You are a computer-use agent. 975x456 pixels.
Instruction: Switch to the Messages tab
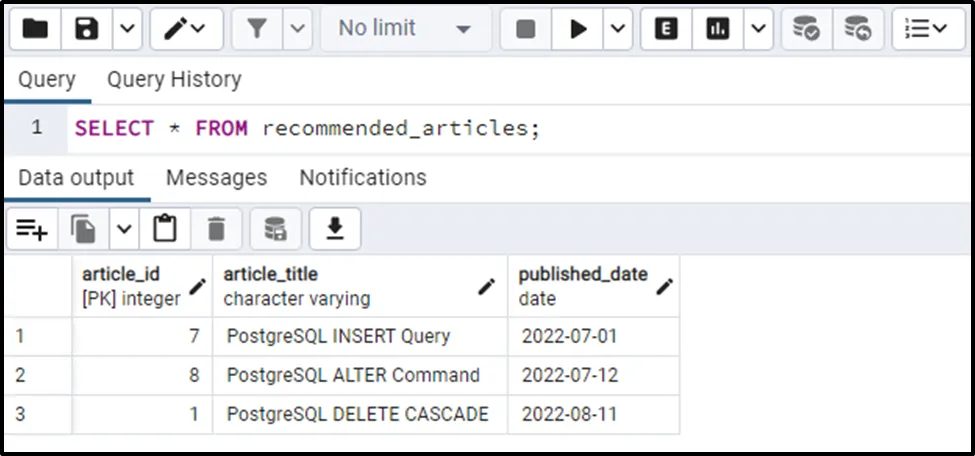tap(216, 177)
